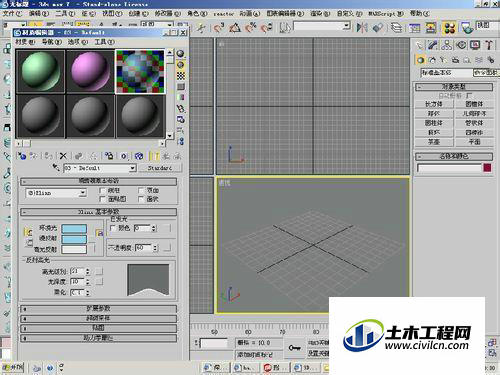This screenshot has height=375, width=500.
Task: Open the 导航 menu in Material Editor
Action: point(52,42)
